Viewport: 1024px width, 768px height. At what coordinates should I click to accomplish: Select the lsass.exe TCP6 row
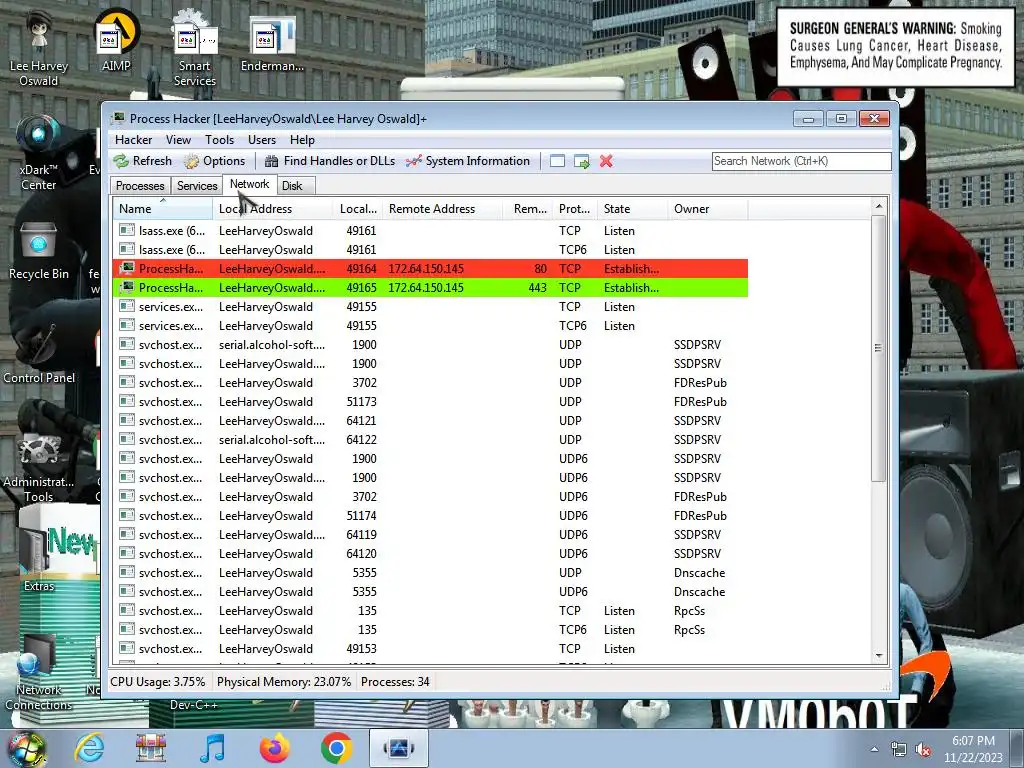430,249
